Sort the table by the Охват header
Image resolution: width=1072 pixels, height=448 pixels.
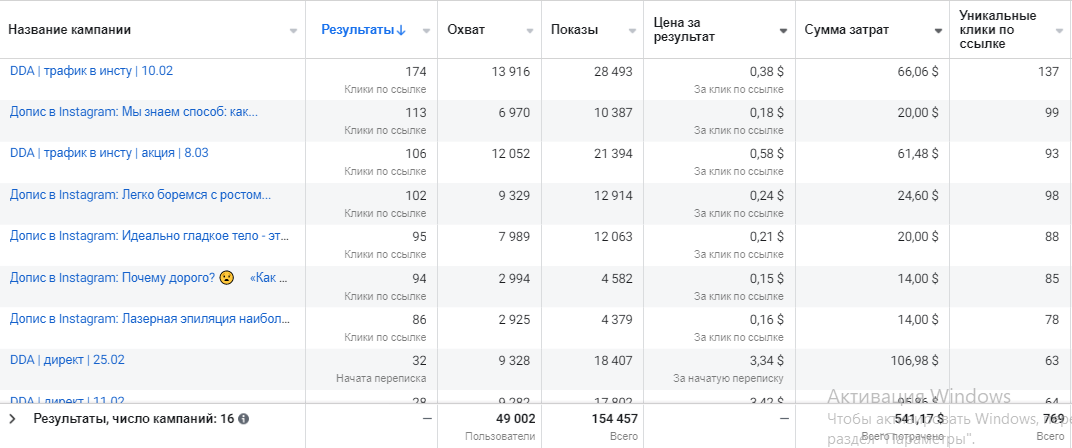pyautogui.click(x=467, y=30)
